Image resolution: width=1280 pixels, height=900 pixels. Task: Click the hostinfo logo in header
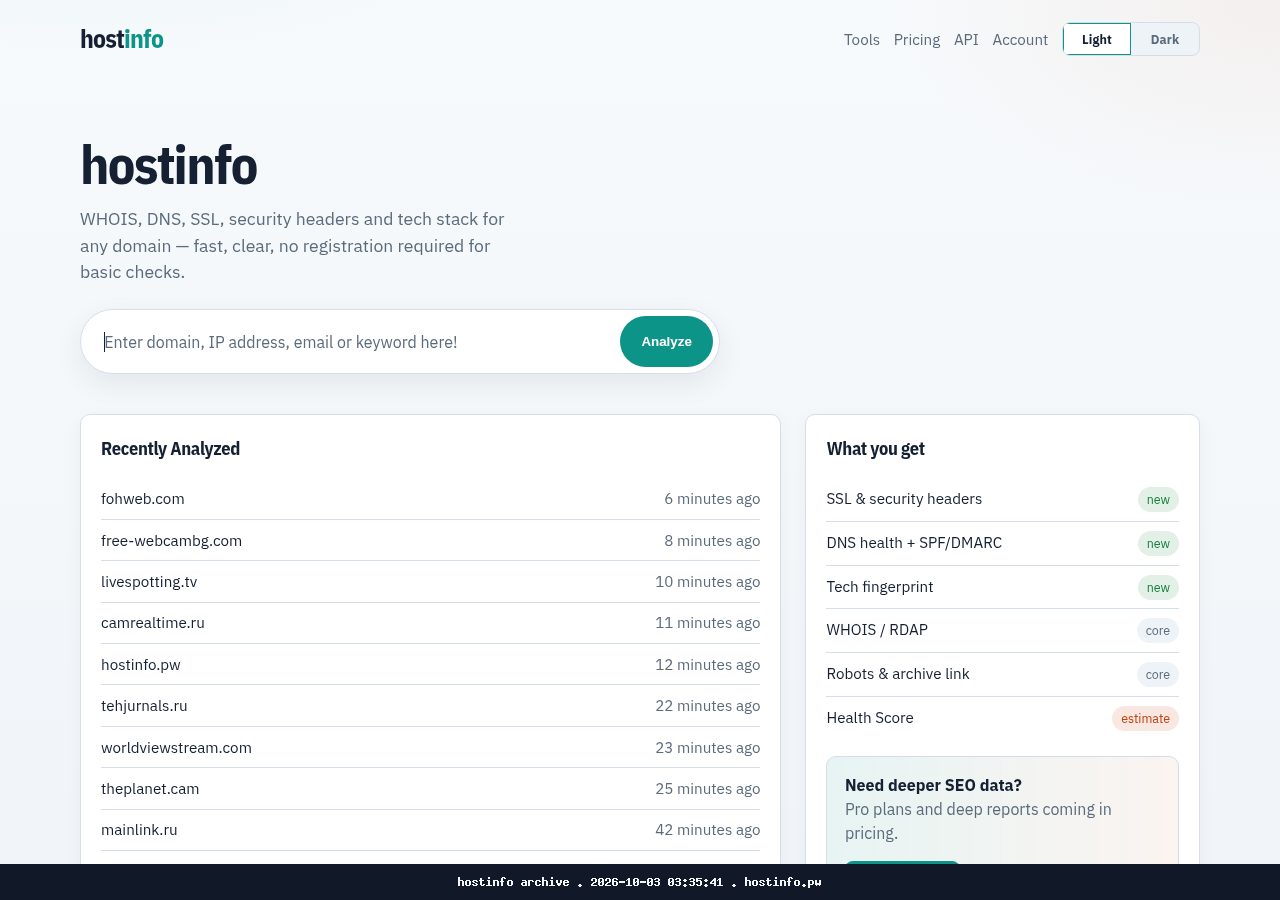coord(122,39)
